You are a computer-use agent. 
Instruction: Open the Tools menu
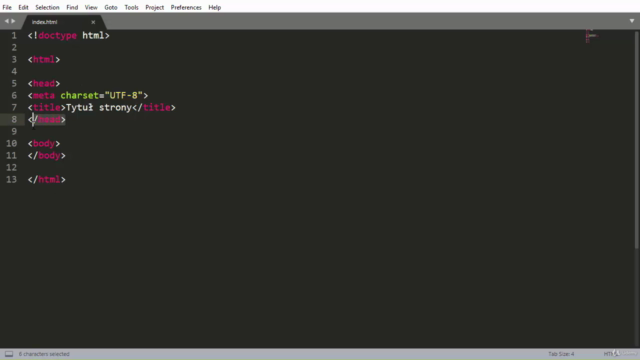pyautogui.click(x=131, y=7)
